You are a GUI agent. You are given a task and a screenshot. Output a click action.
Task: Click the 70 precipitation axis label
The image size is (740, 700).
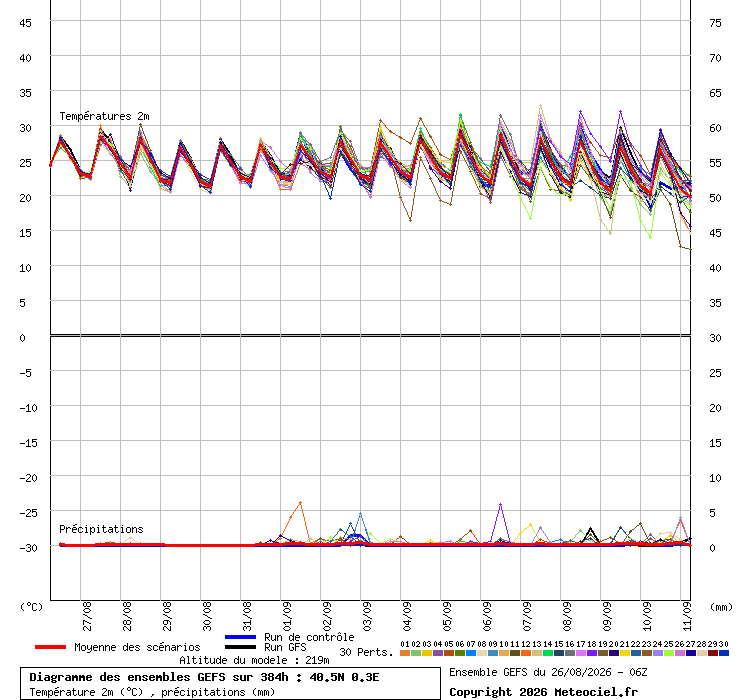(x=715, y=58)
